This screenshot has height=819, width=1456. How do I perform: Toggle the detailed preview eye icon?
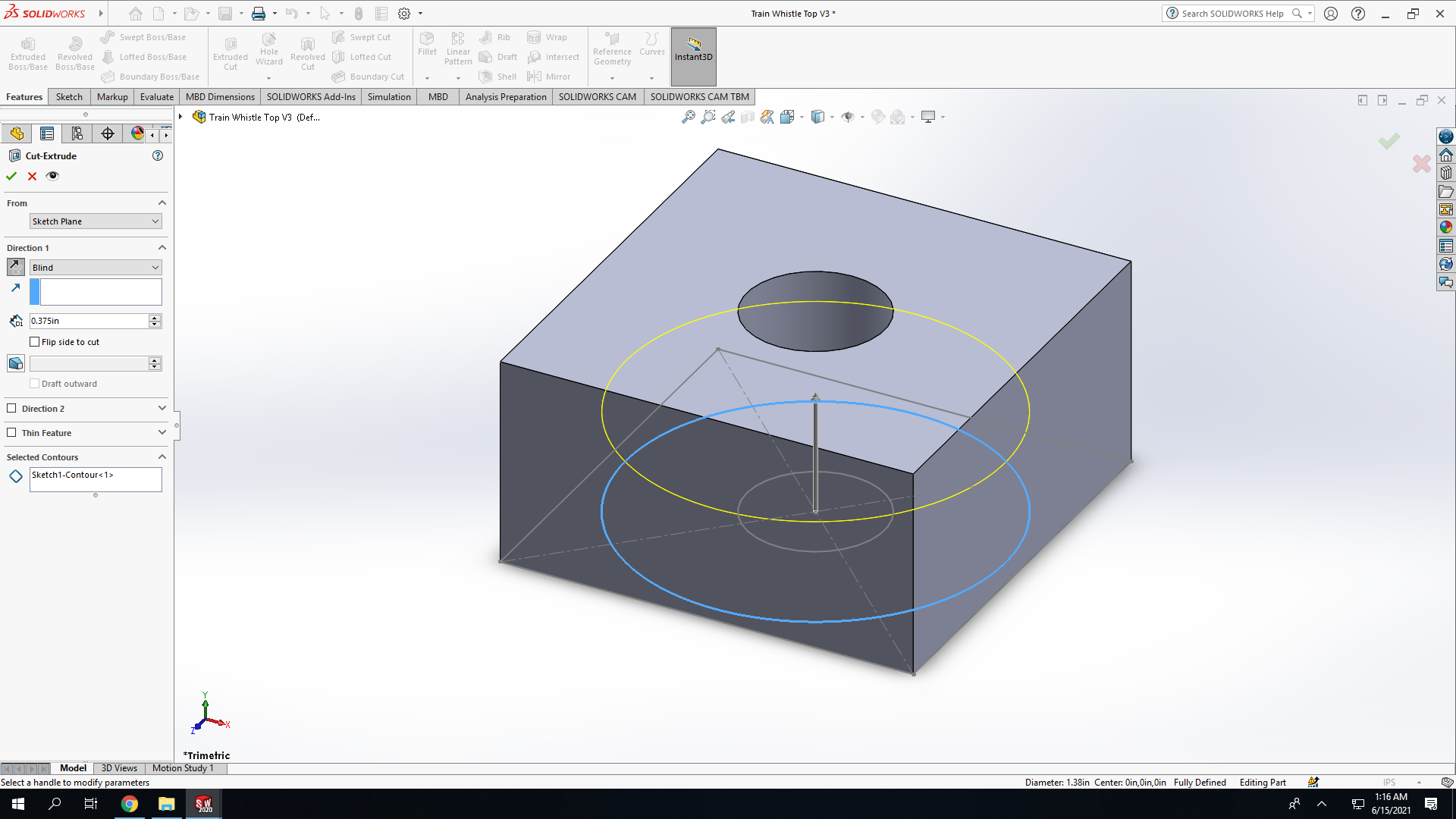(52, 176)
